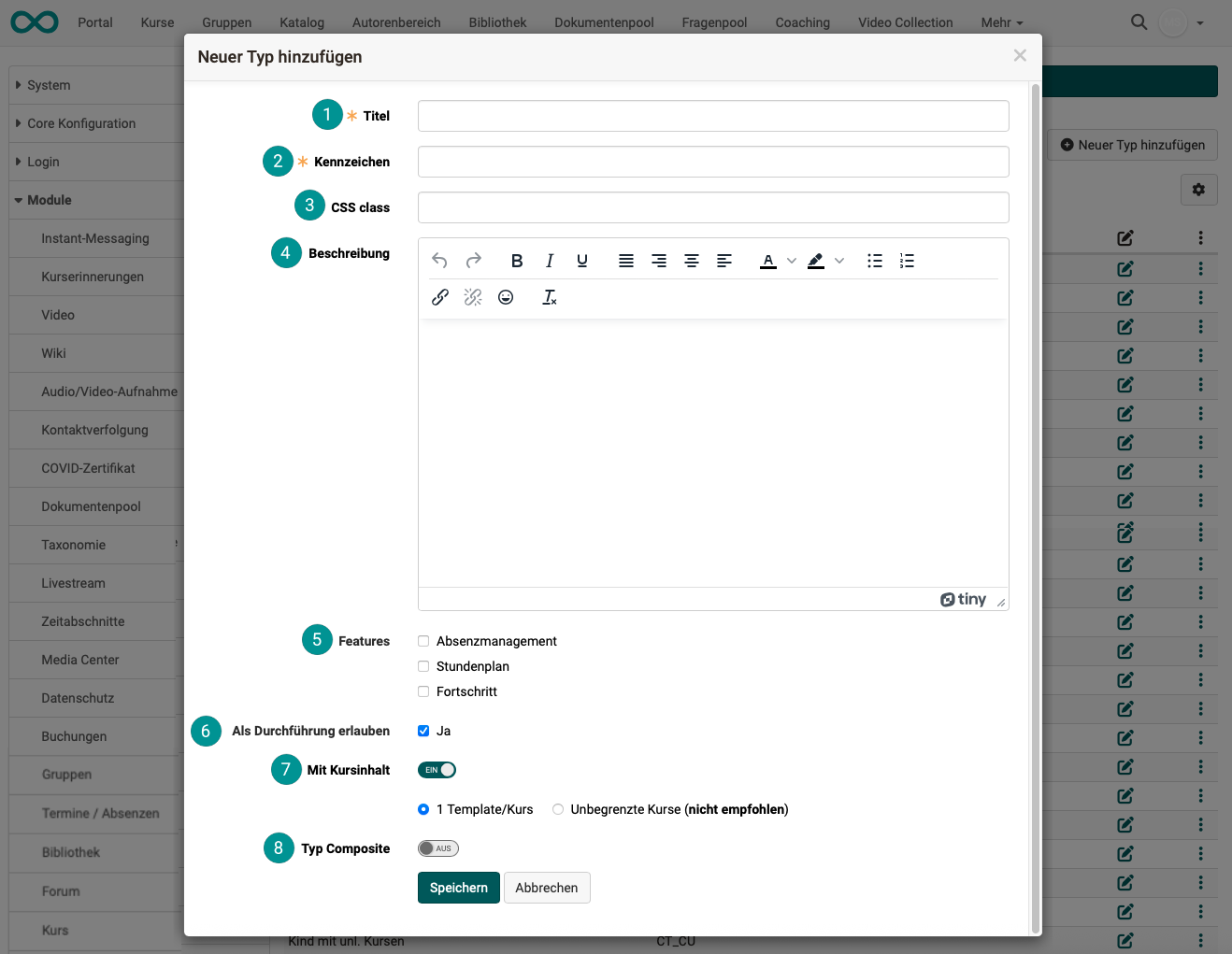This screenshot has width=1232, height=954.
Task: Open the search magnifier in the top bar
Action: tap(1139, 21)
